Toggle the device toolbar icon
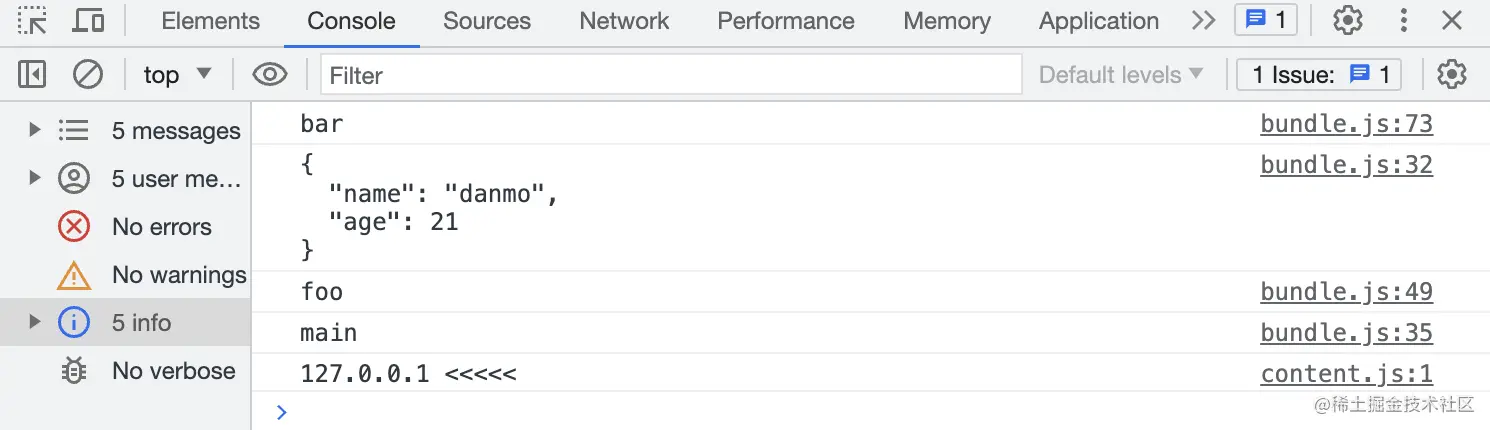This screenshot has width=1490, height=430. 89,20
